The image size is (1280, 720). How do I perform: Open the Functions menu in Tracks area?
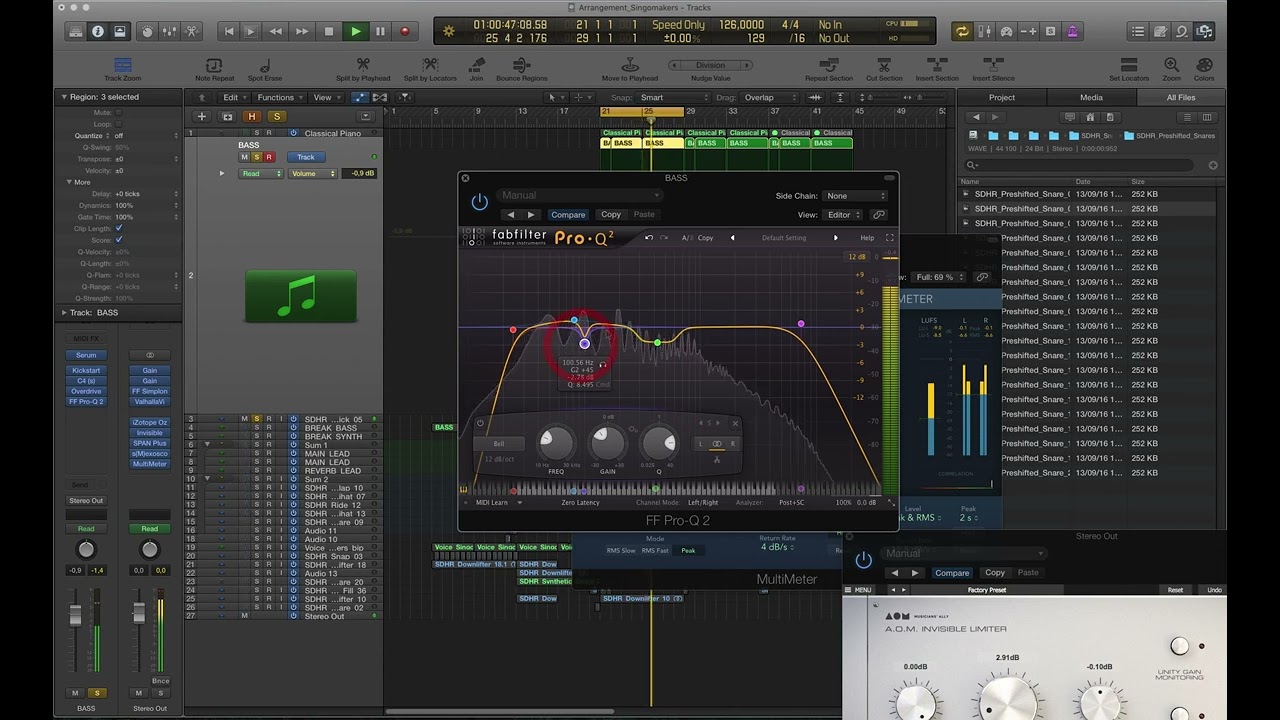[x=279, y=97]
